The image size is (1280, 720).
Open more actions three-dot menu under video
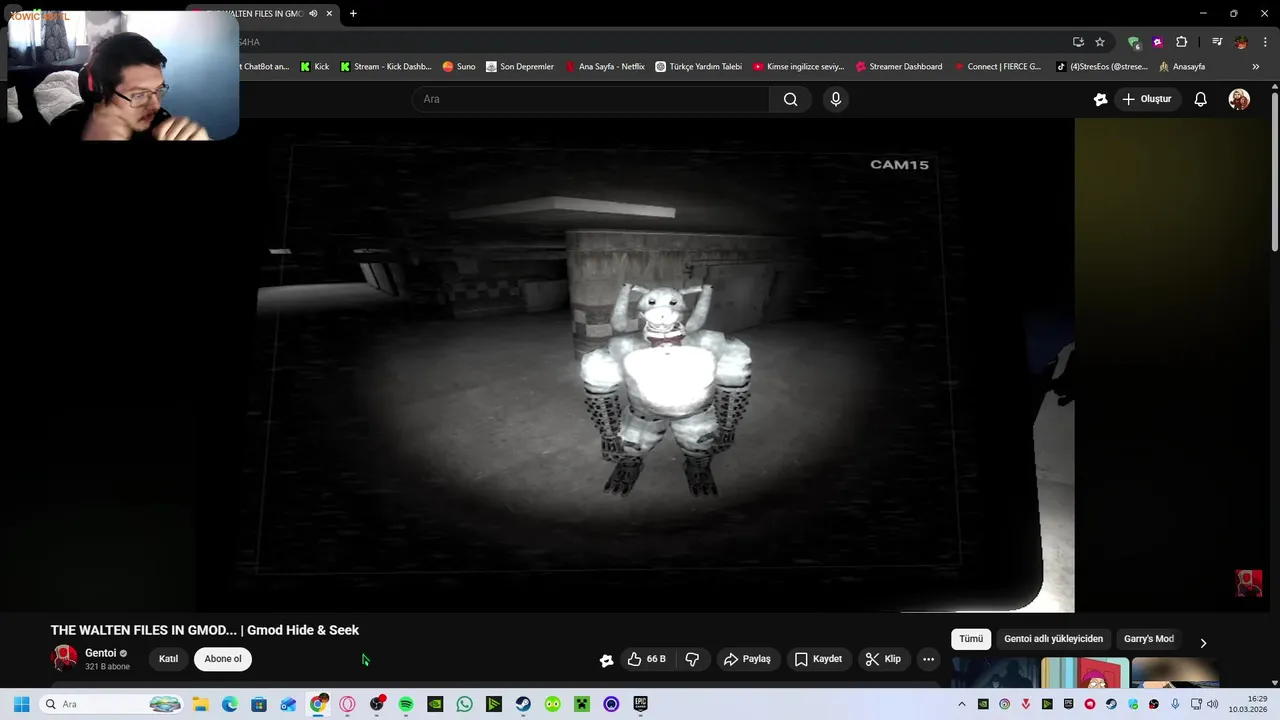coord(928,659)
